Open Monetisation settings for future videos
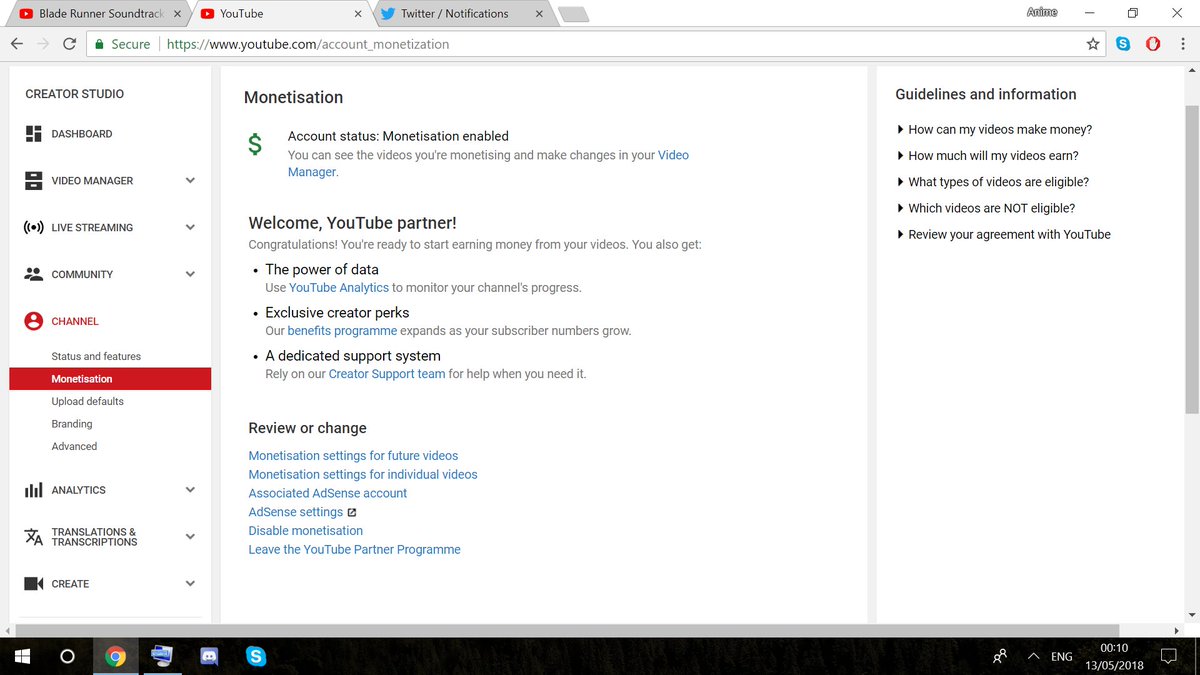This screenshot has height=675, width=1200. (353, 456)
